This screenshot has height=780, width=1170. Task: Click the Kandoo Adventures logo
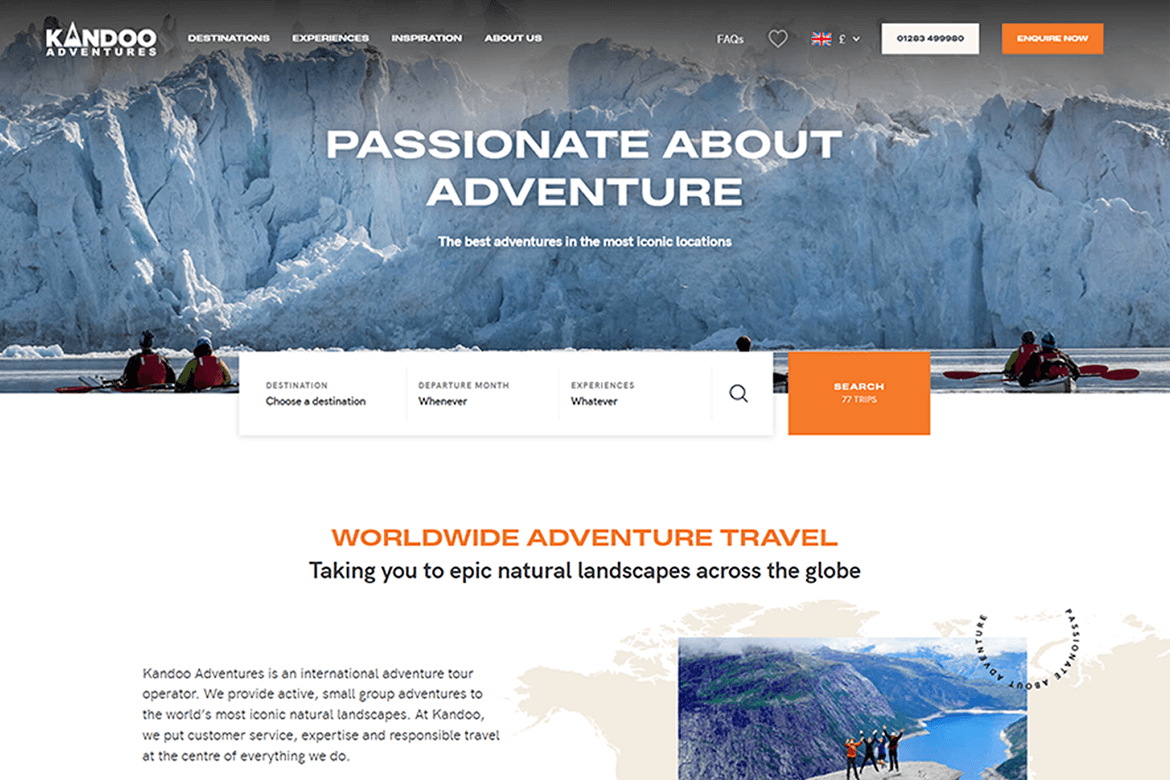click(x=101, y=40)
